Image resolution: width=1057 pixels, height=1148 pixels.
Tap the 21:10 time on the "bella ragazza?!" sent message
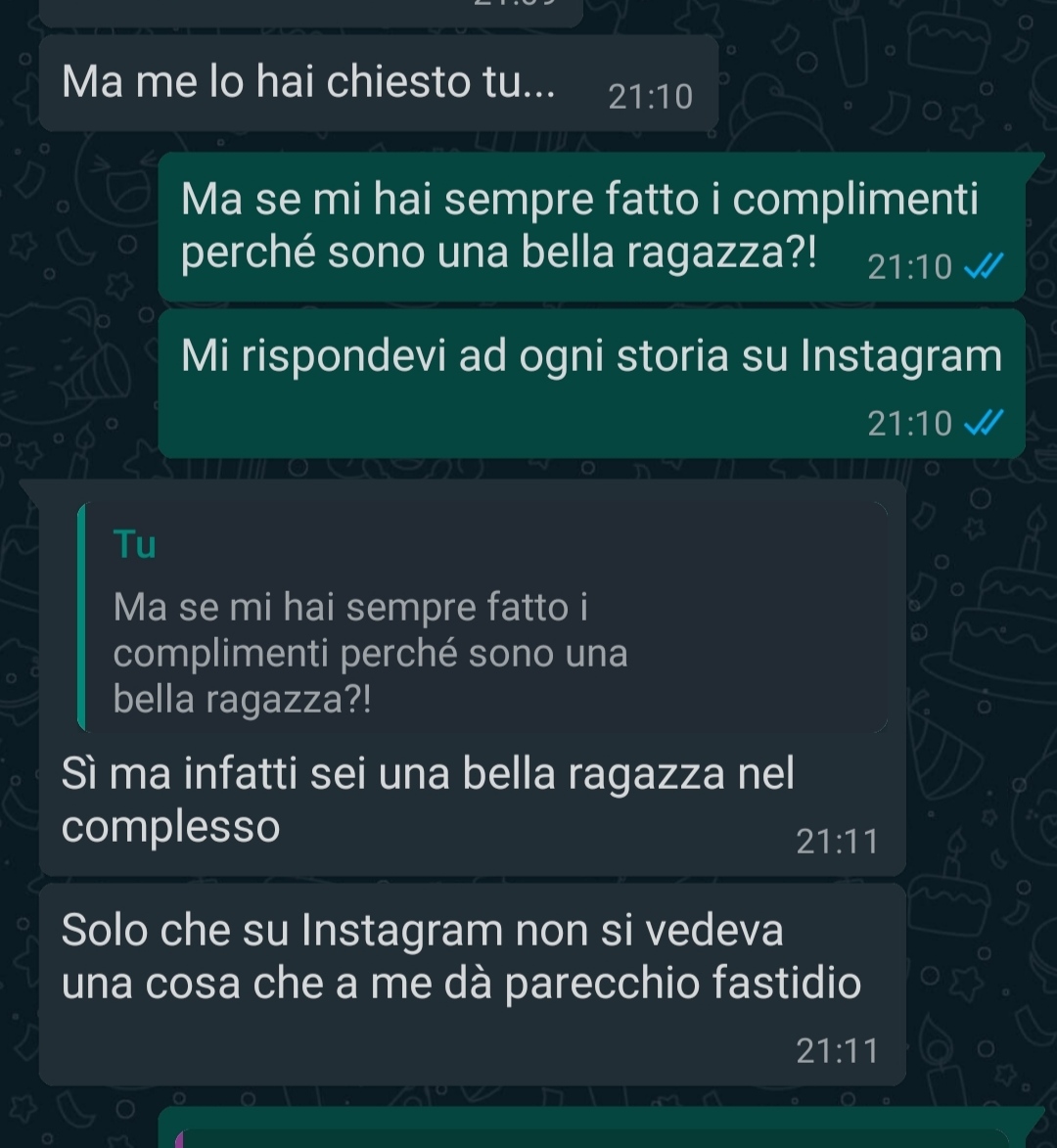pos(909,267)
